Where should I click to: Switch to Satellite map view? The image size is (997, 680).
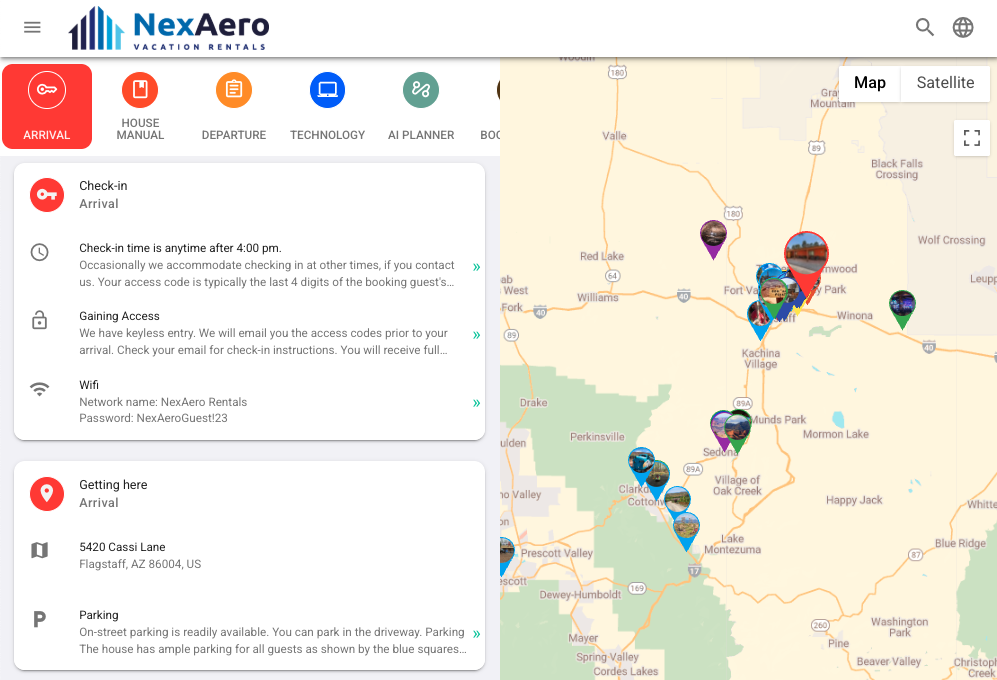(944, 83)
